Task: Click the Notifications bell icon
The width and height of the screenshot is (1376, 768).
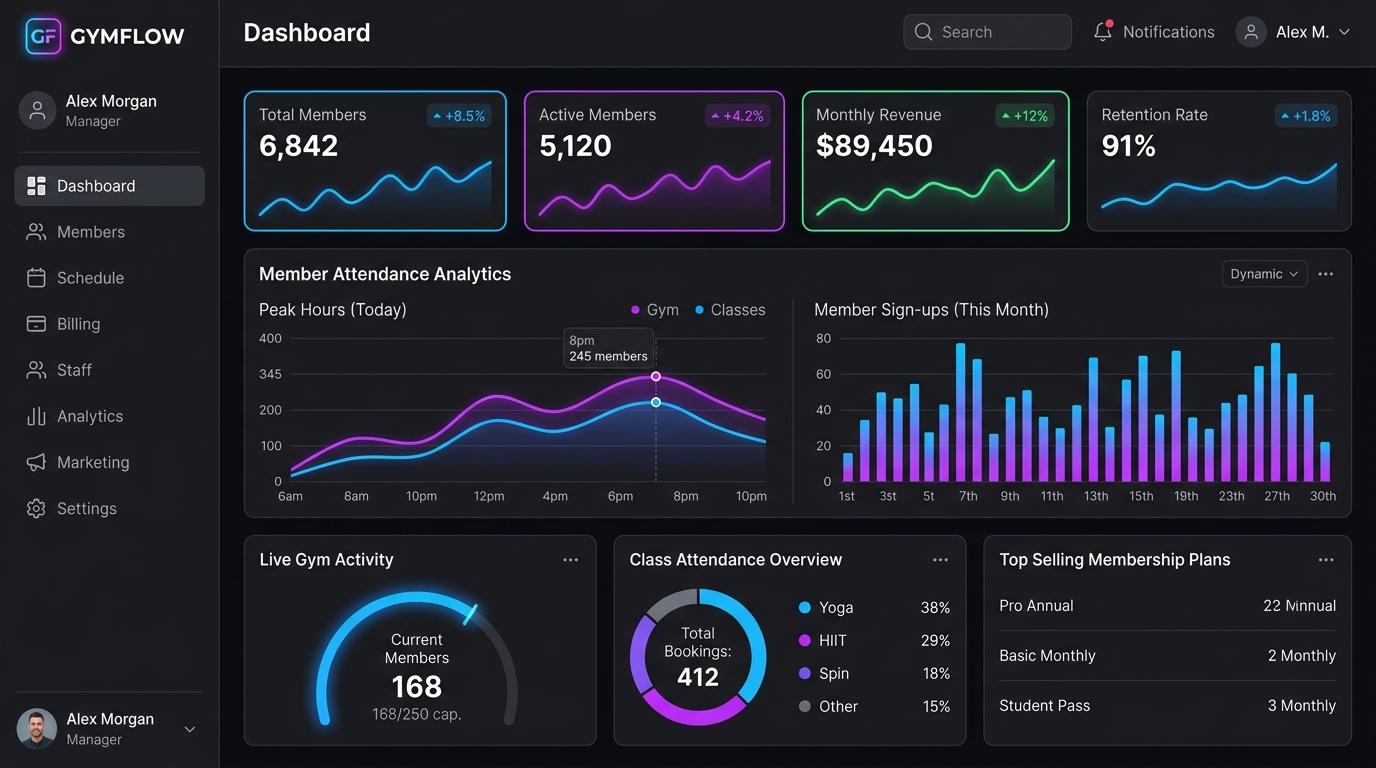Action: (x=1103, y=32)
